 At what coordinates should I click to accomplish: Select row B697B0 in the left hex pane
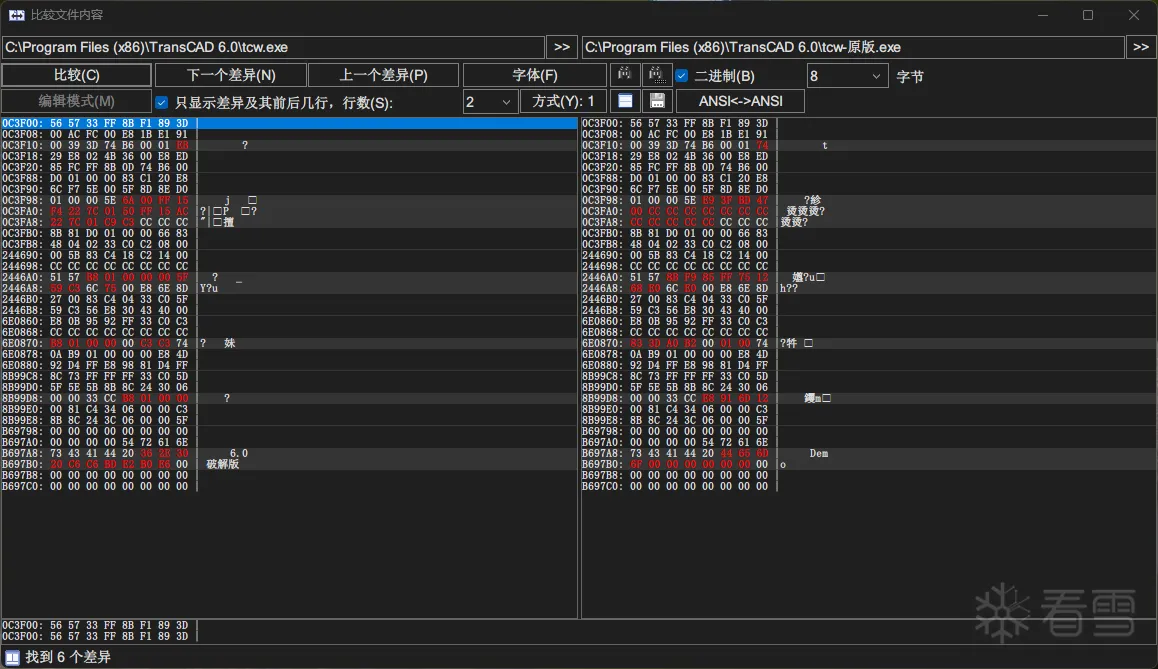[290, 464]
